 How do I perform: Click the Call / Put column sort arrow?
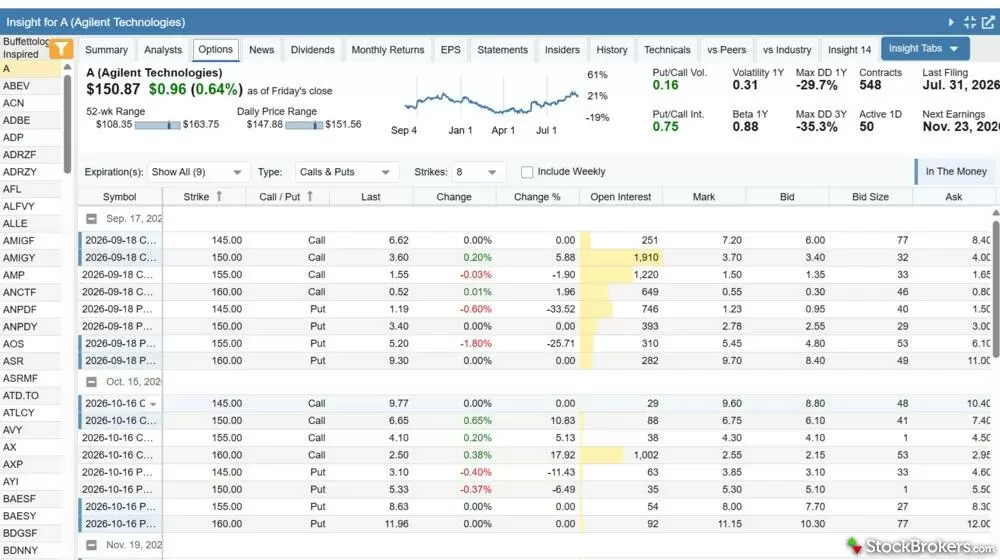(310, 196)
